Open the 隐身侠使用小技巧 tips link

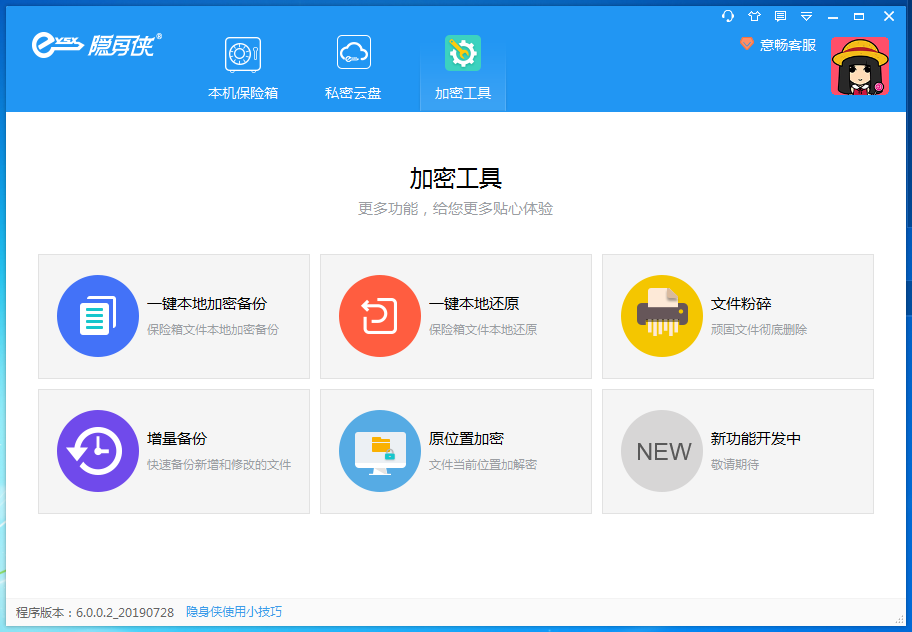point(232,612)
